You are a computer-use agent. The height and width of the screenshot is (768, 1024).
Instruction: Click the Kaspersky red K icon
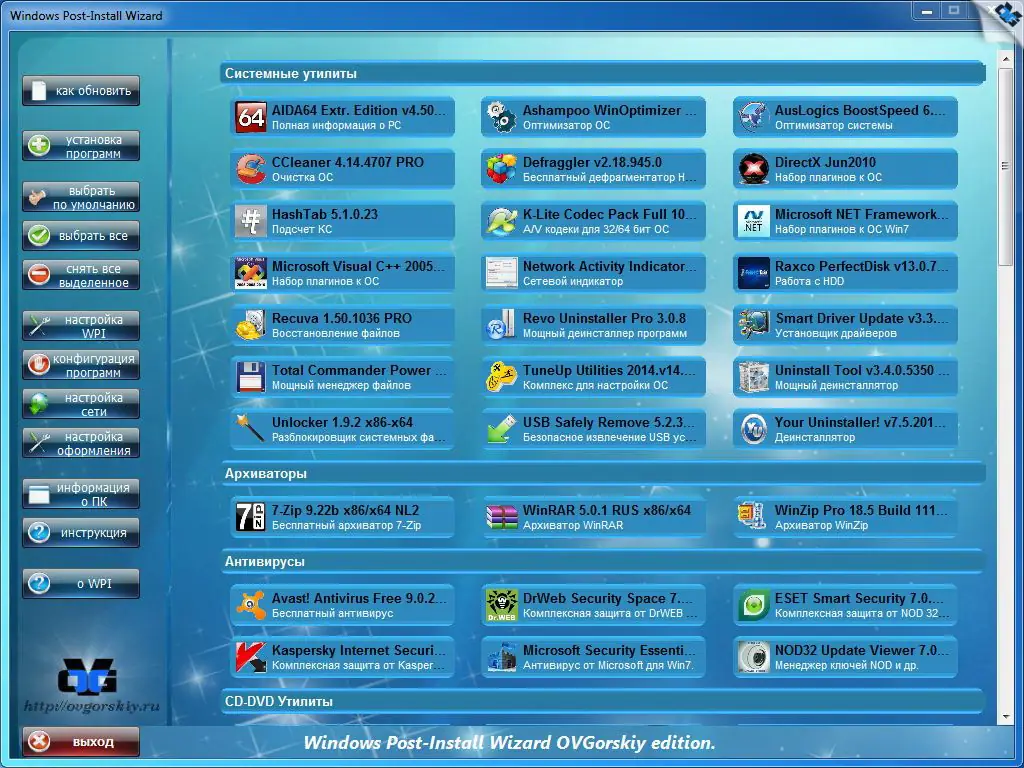coord(251,657)
